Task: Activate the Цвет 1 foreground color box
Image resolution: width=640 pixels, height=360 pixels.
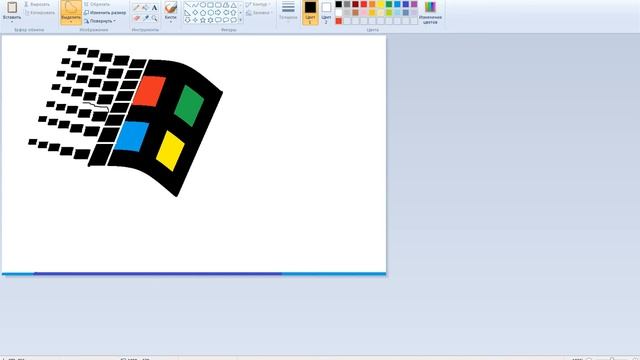Action: [x=310, y=12]
